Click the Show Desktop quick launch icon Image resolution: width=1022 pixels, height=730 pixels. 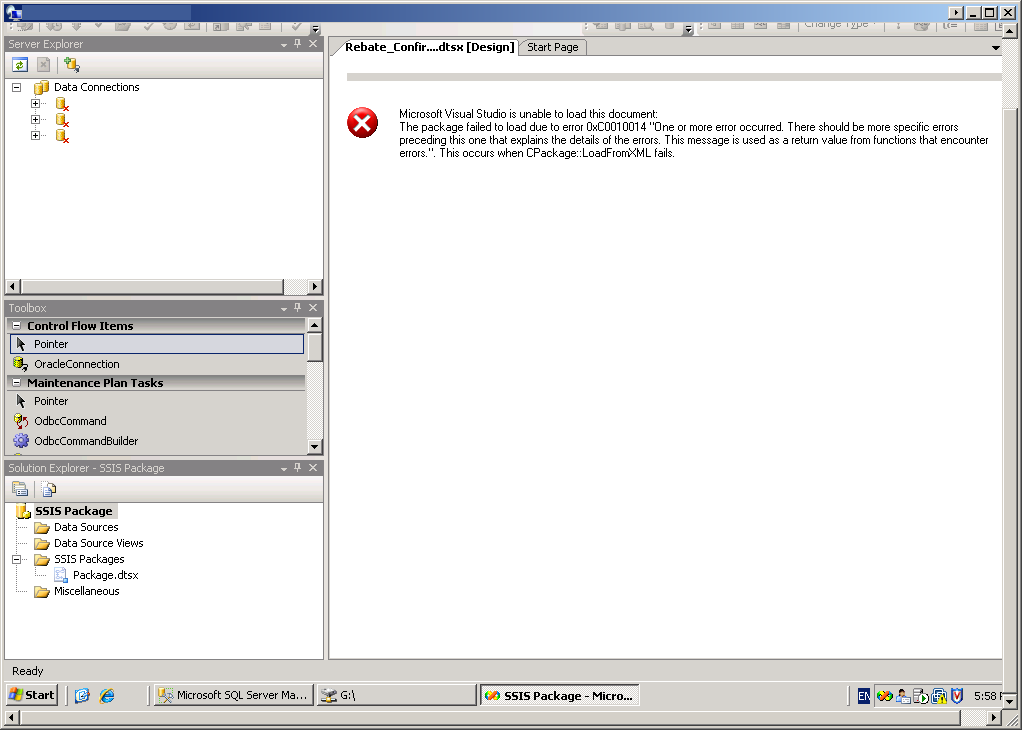(x=82, y=695)
